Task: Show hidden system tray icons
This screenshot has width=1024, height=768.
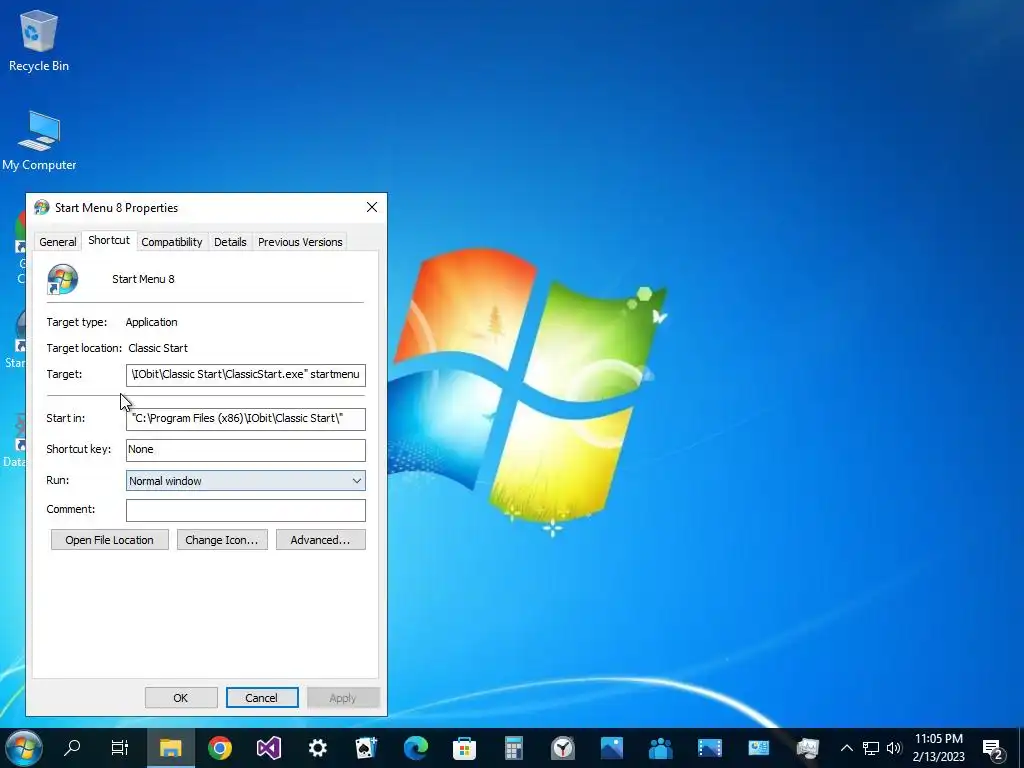Action: (846, 748)
